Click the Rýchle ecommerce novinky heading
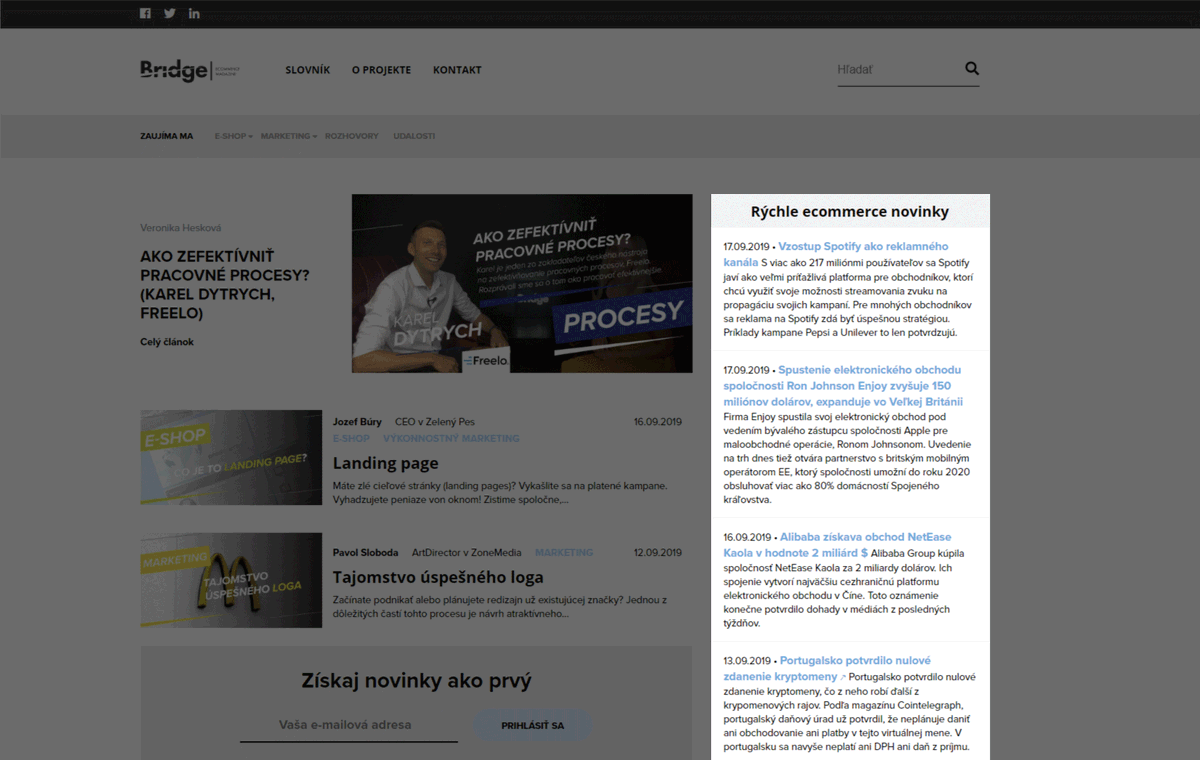The height and width of the screenshot is (760, 1200). pyautogui.click(x=850, y=212)
